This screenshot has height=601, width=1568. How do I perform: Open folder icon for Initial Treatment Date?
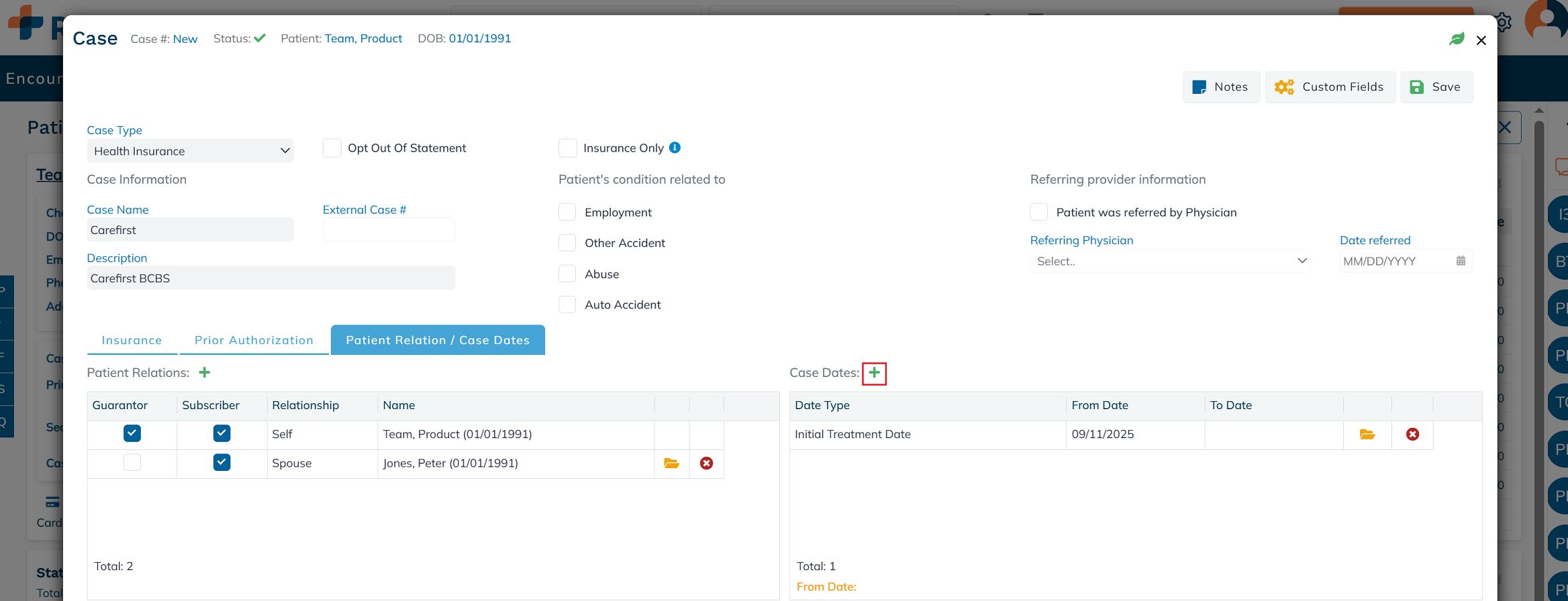click(1367, 435)
